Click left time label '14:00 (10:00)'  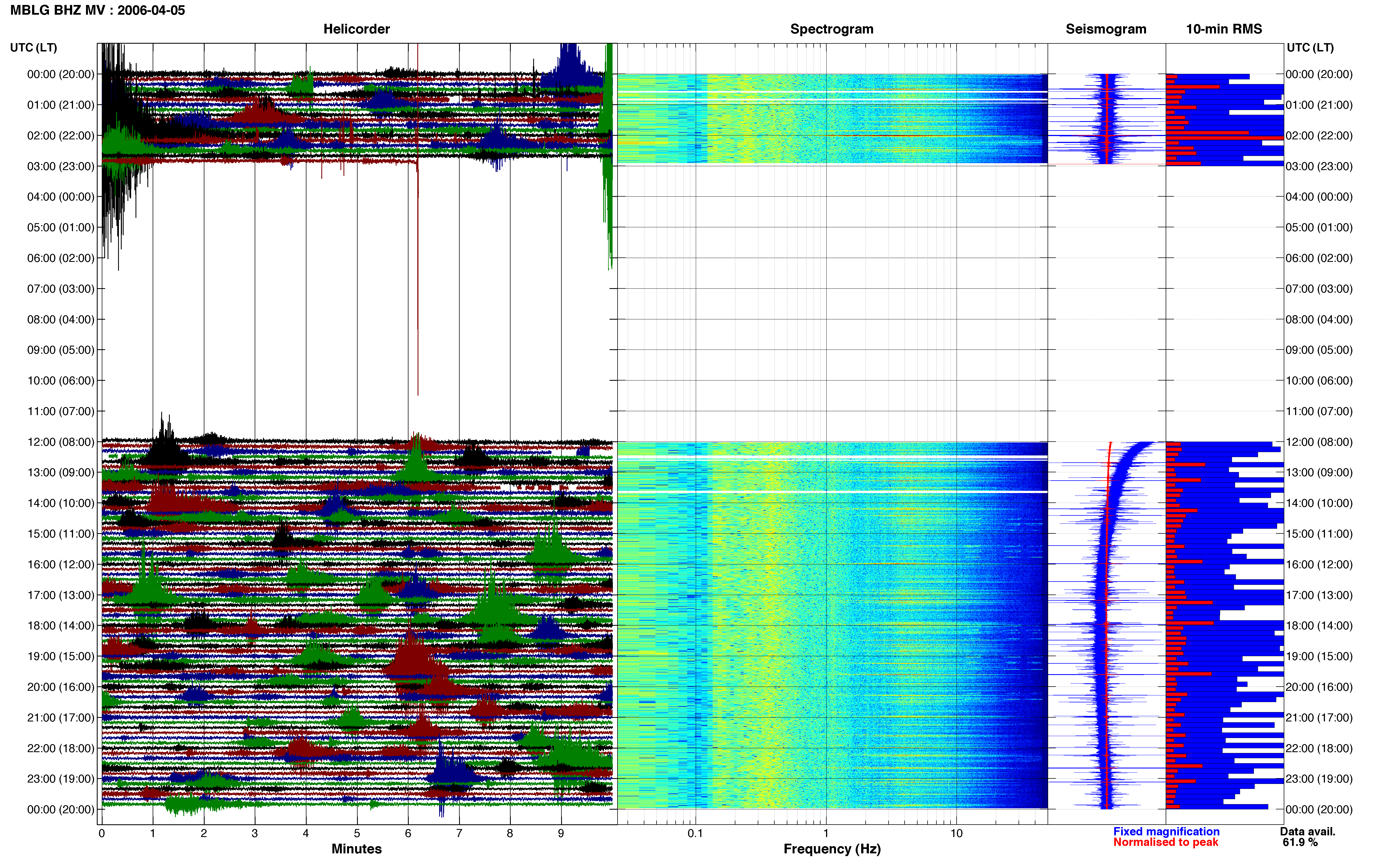[61, 504]
